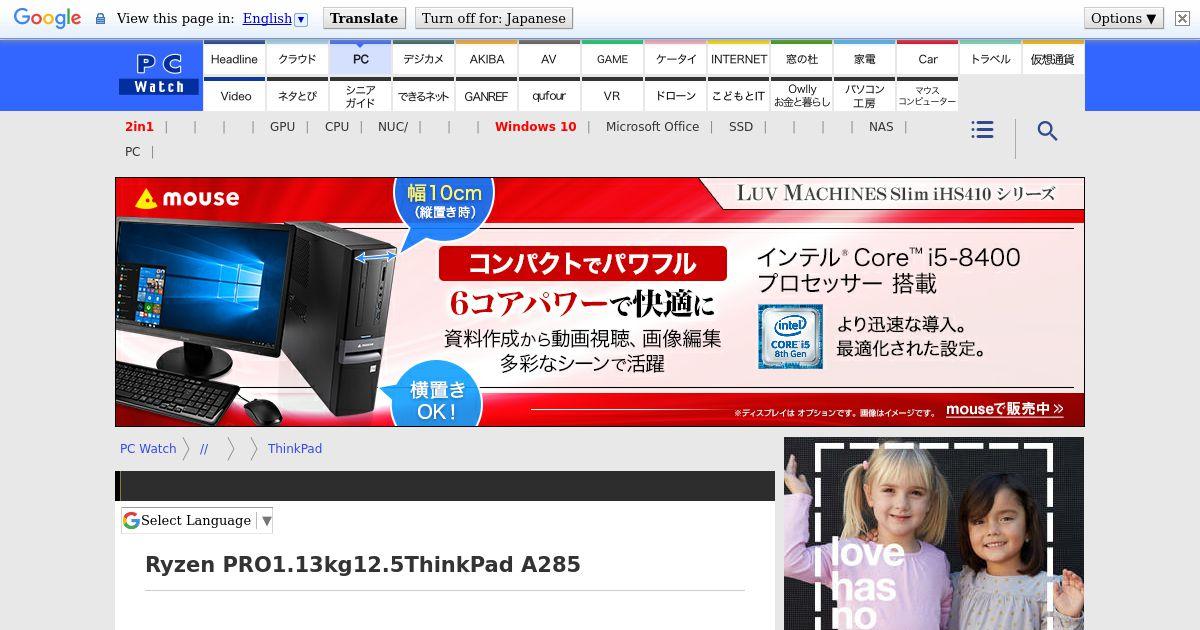
Task: Open the Headline tab
Action: pyautogui.click(x=234, y=58)
